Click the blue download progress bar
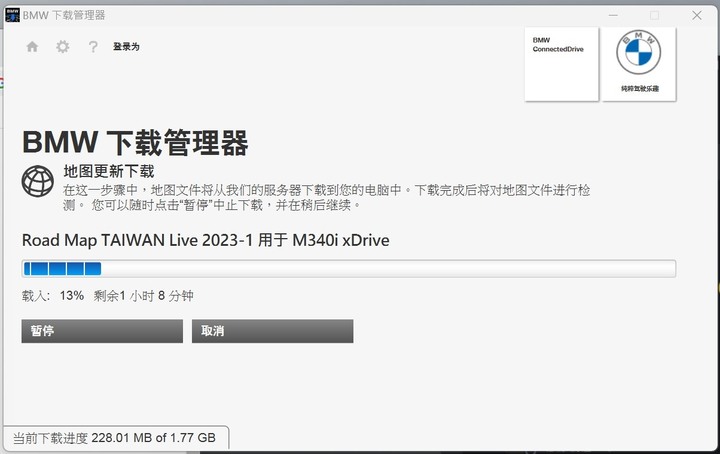 [349, 269]
